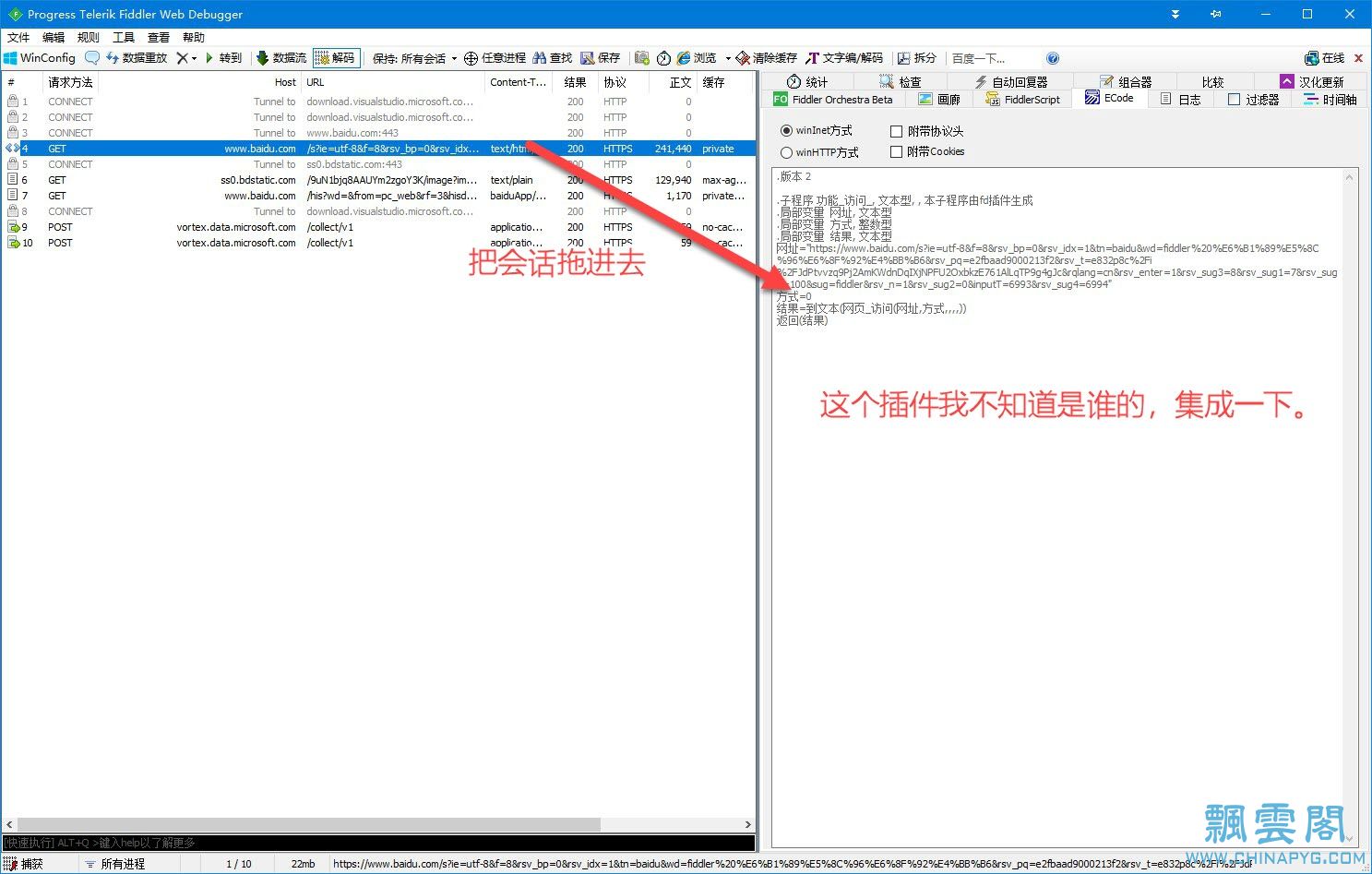This screenshot has width=1372, height=874.
Task: Click the 任意进程 target icon
Action: pos(471,58)
